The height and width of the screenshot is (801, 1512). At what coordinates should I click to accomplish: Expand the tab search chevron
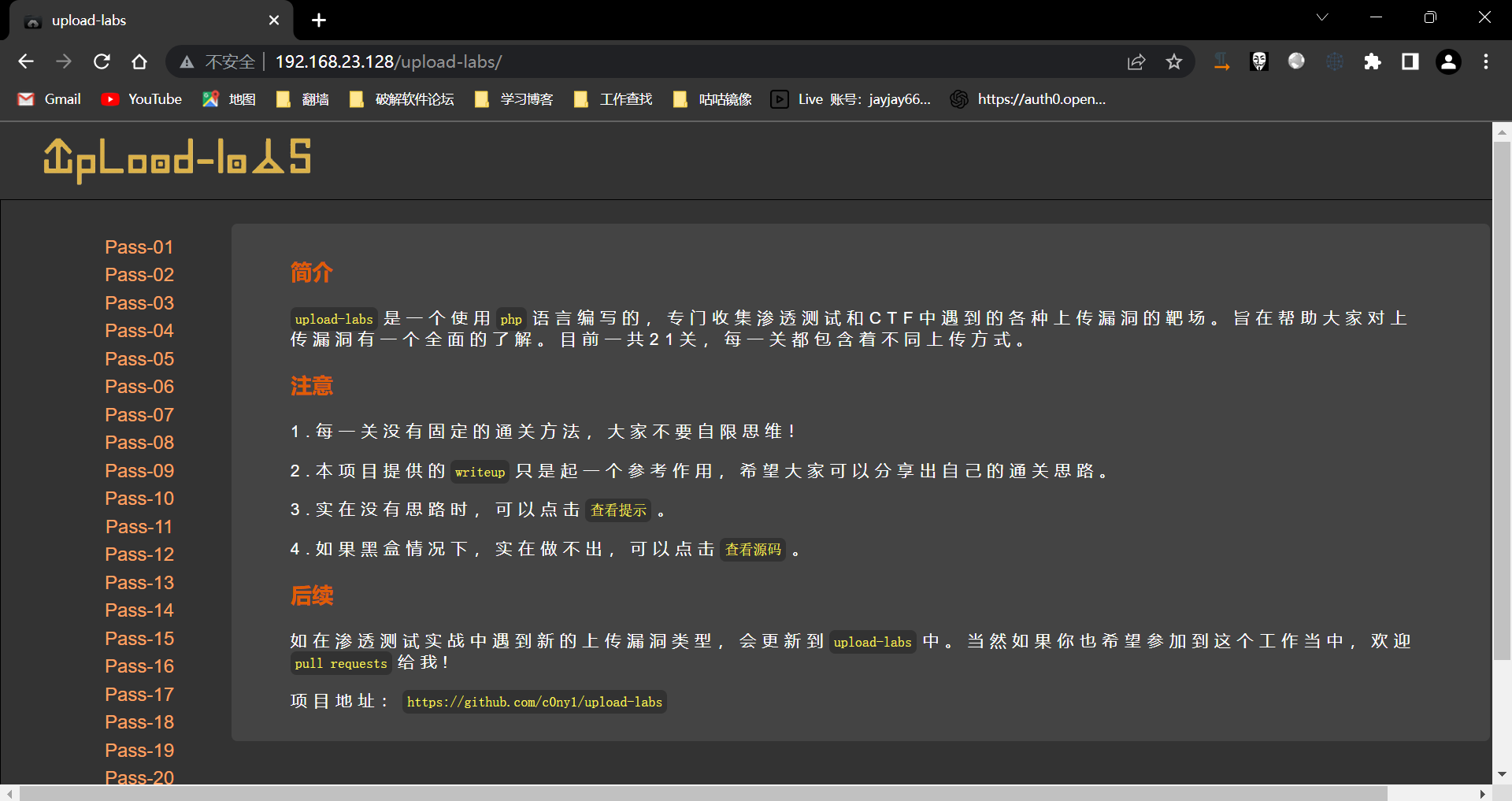[x=1322, y=17]
